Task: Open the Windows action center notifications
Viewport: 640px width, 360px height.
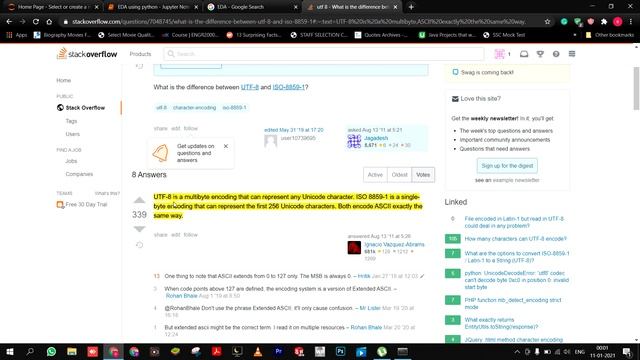Action: 627,351
